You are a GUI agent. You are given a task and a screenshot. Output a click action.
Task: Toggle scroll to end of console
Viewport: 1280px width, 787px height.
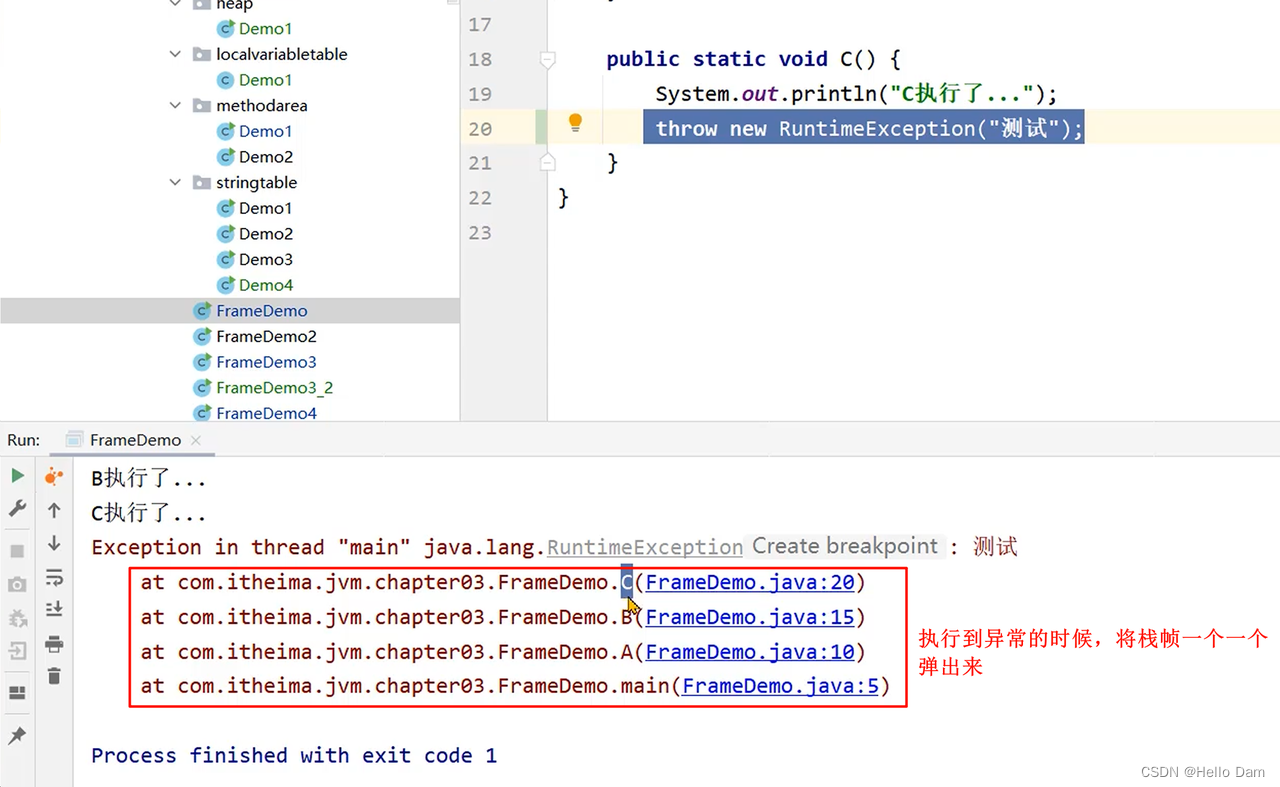(54, 609)
